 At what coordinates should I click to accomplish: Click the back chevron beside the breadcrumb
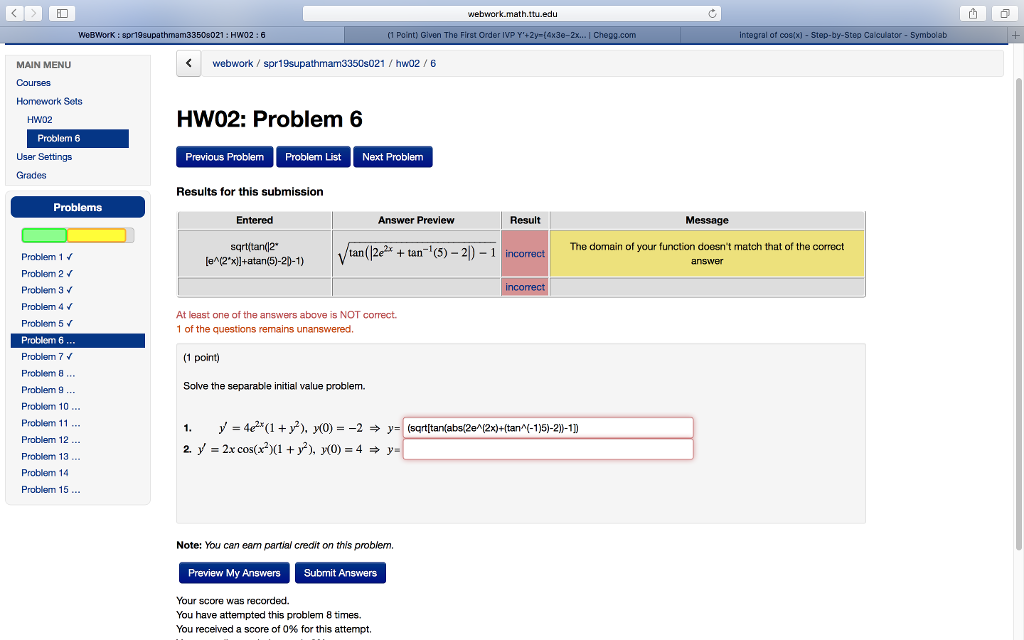point(188,62)
